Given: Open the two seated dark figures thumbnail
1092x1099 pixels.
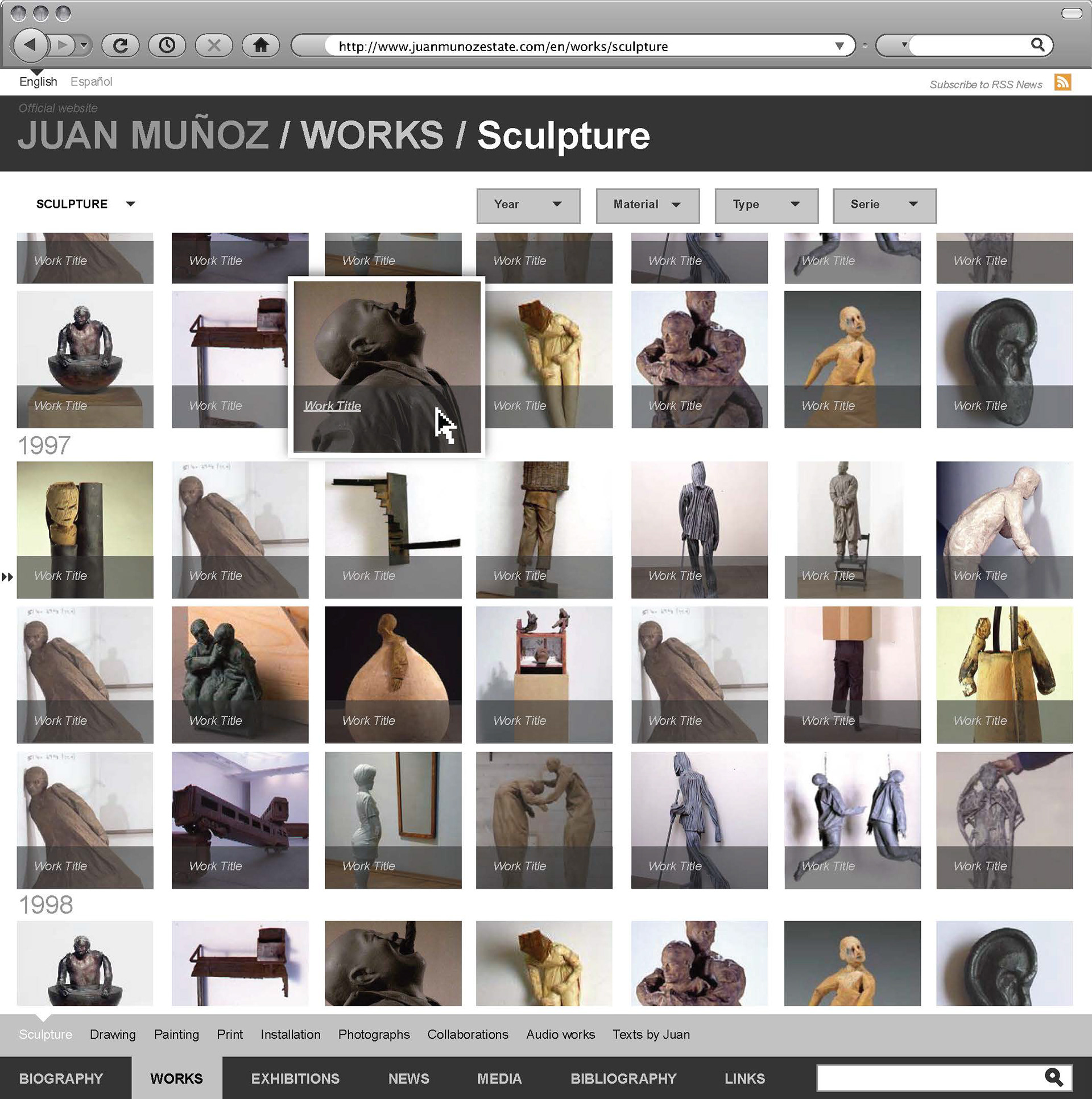Looking at the screenshot, I should (x=240, y=675).
